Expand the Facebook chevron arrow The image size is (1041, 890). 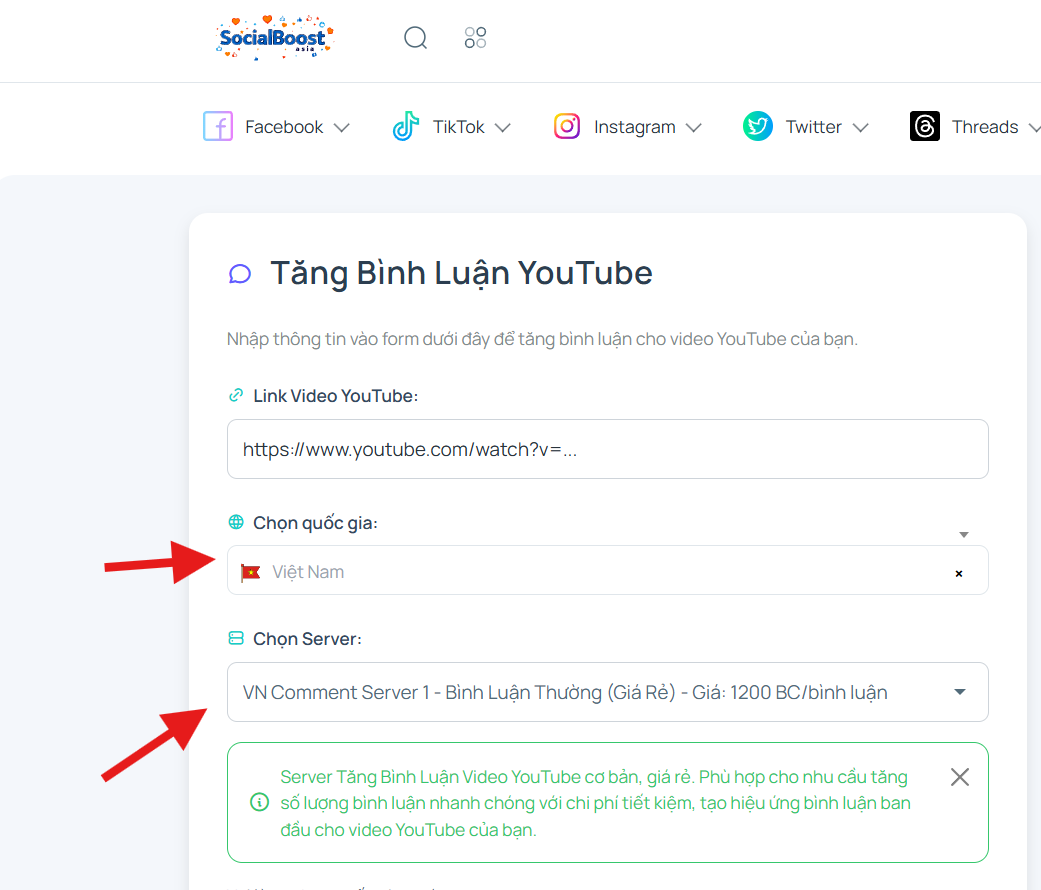[341, 127]
